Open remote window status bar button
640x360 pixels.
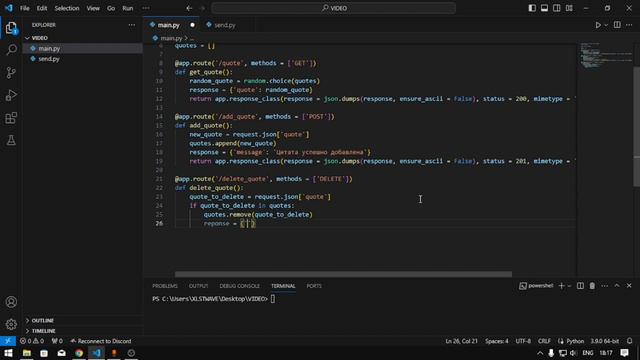click(8, 341)
